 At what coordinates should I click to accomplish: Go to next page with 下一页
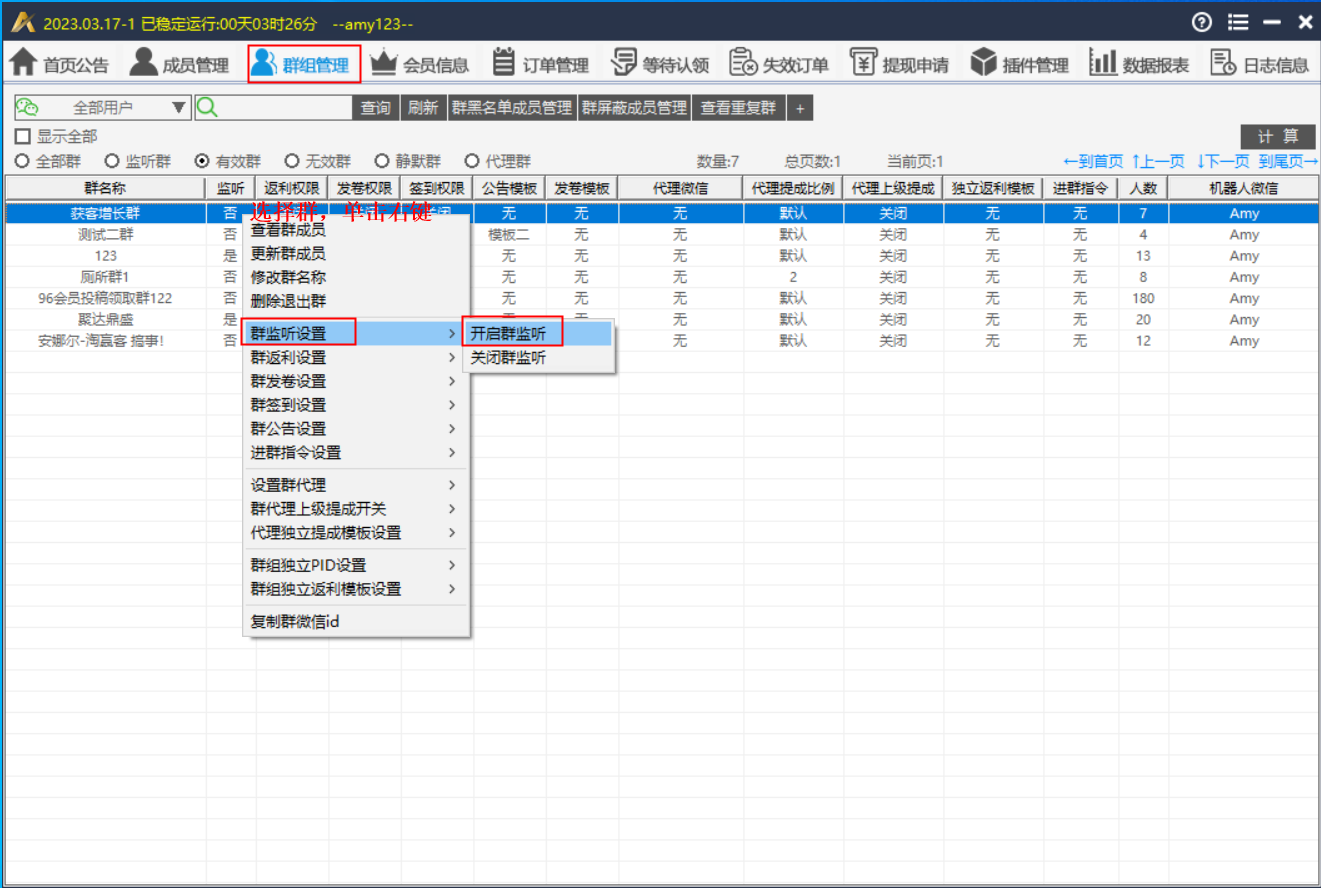click(1223, 161)
